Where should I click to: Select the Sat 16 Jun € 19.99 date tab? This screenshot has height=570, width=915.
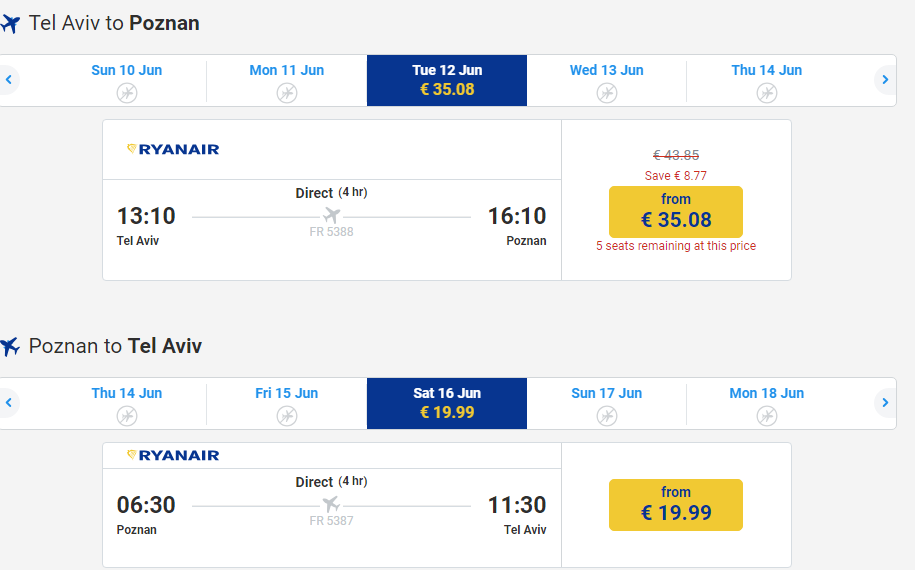[x=447, y=404]
